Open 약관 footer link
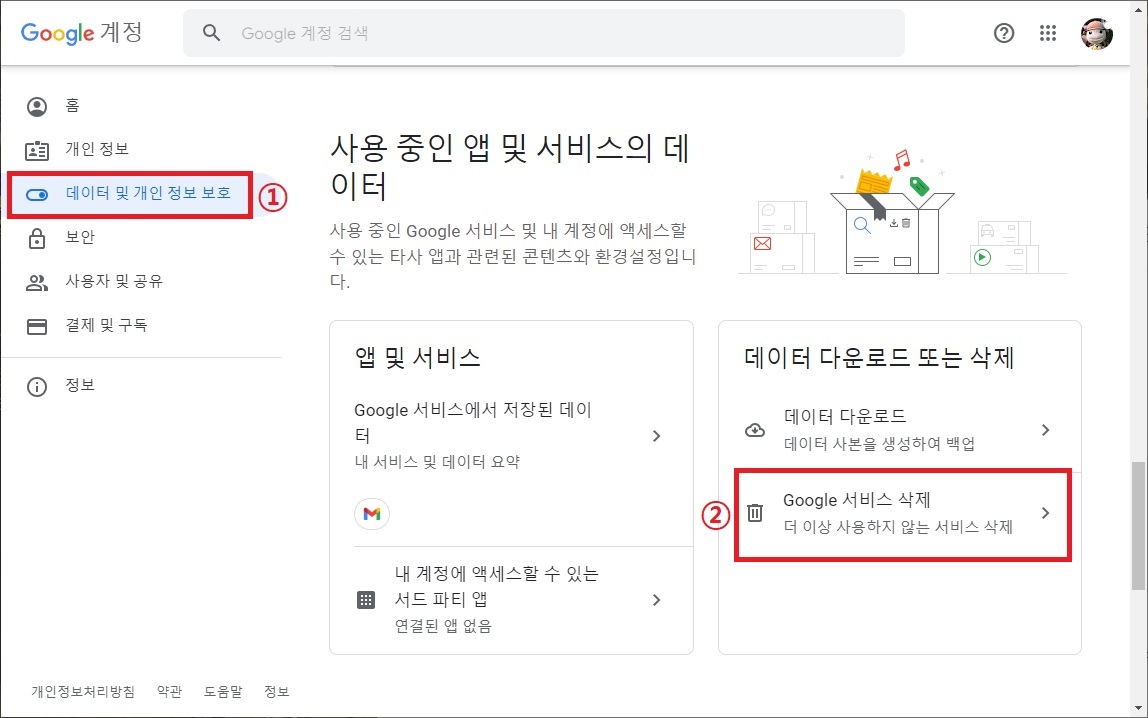 pos(169,692)
